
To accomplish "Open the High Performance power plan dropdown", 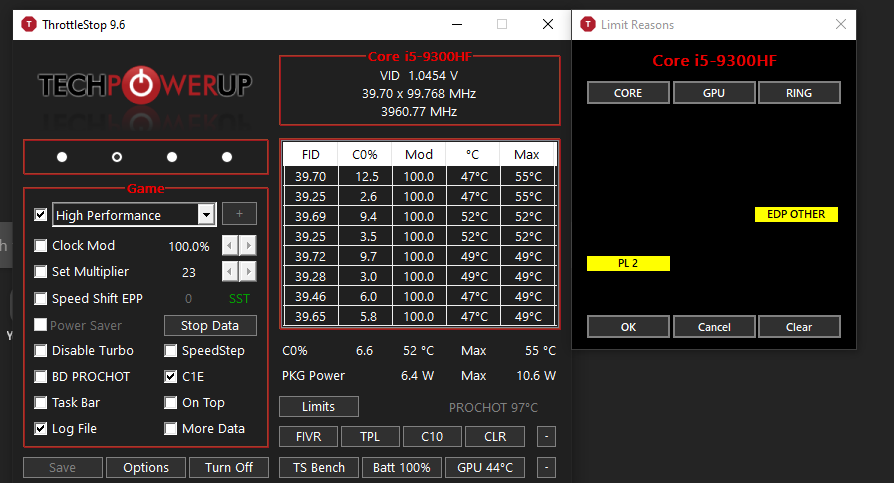I will [206, 215].
